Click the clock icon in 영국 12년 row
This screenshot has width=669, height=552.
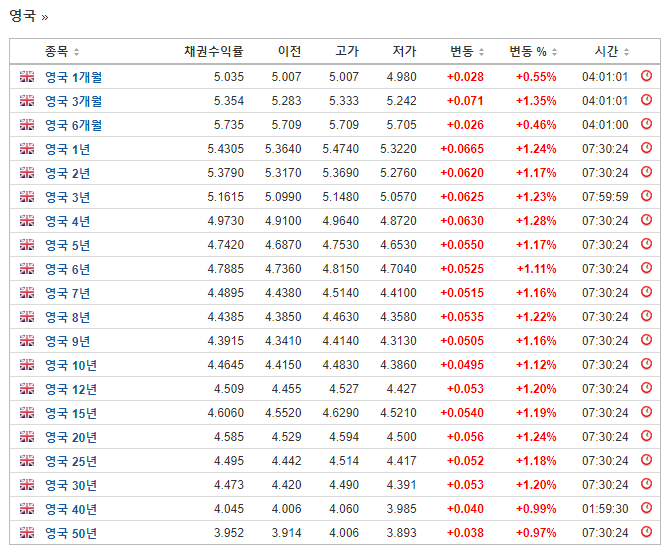tap(646, 388)
